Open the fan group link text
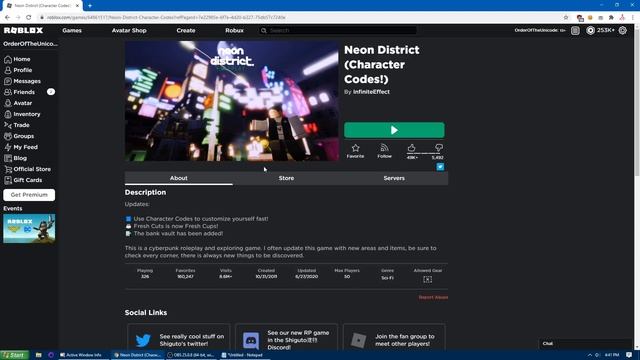The image size is (640, 360). (405, 340)
